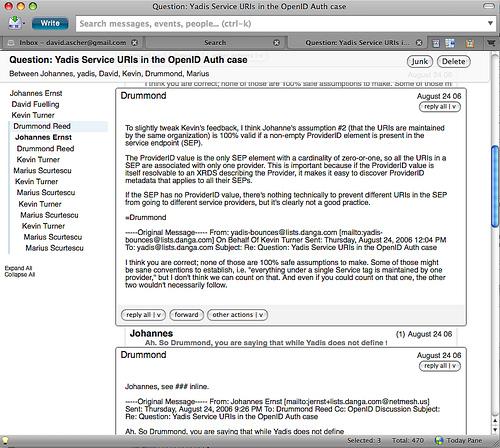Click the shopping cart icon

point(491,43)
